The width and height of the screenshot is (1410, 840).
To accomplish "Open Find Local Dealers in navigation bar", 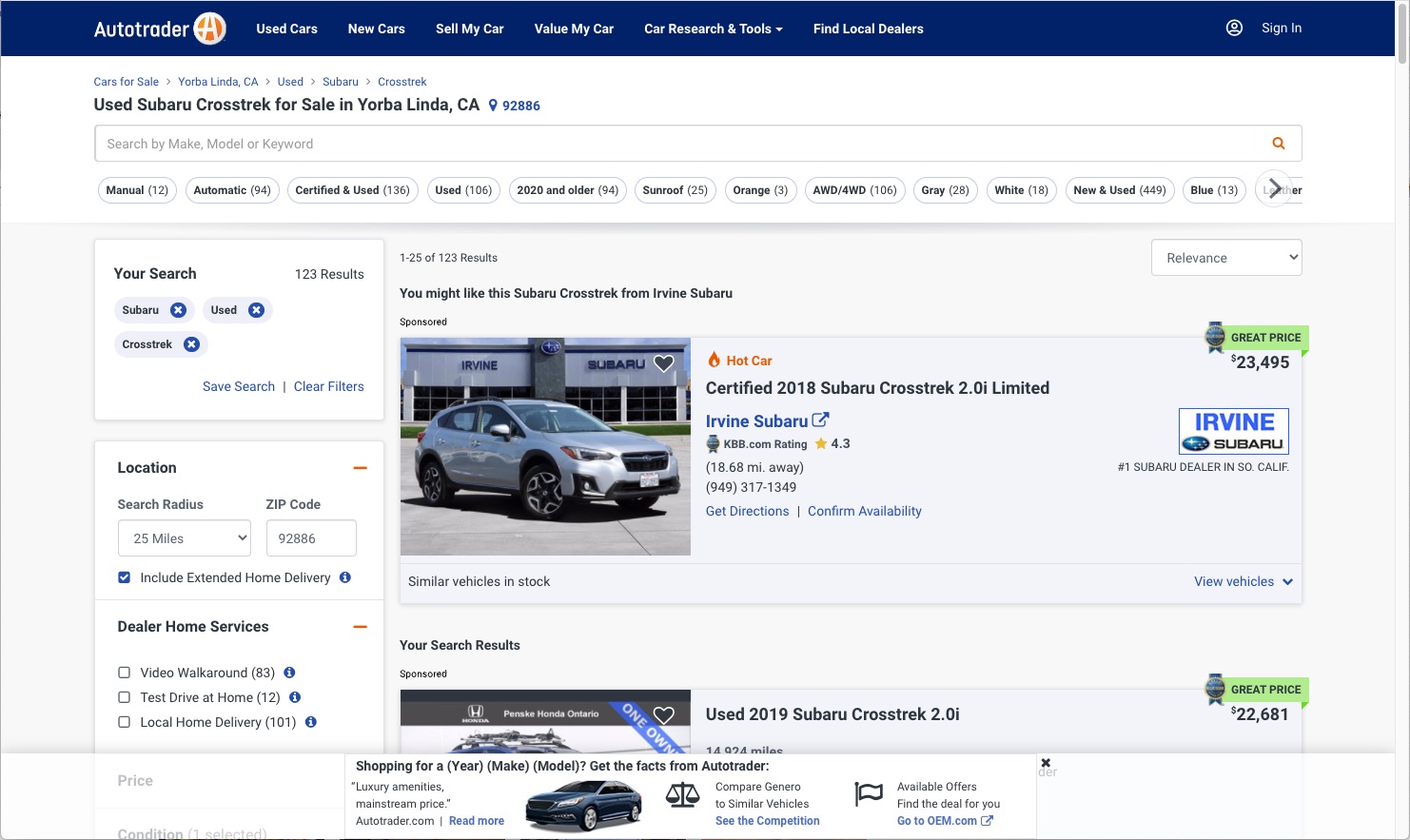I will 869,29.
